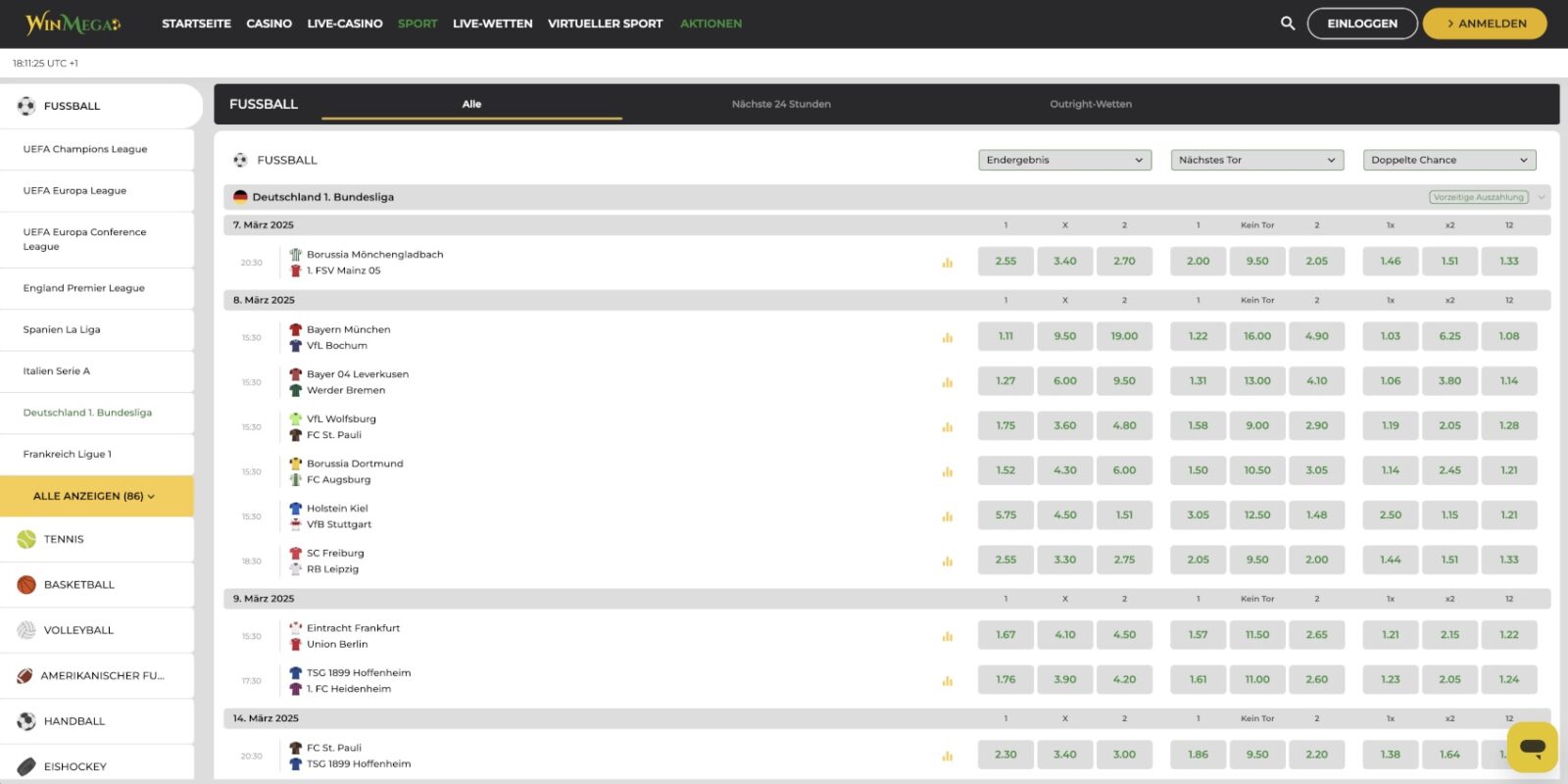Open statistics icon for SC Freiburg match

(x=948, y=562)
